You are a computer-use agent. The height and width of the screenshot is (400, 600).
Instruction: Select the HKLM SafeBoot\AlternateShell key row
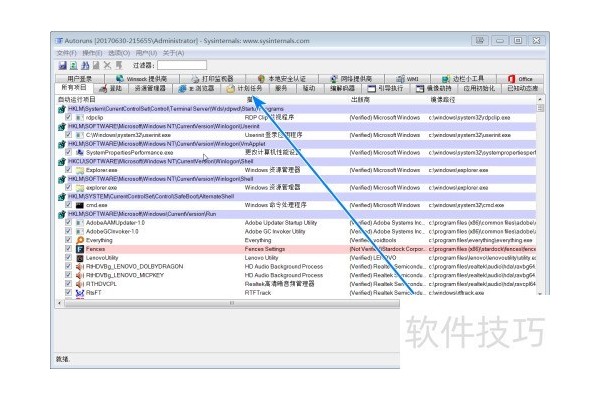(297, 196)
